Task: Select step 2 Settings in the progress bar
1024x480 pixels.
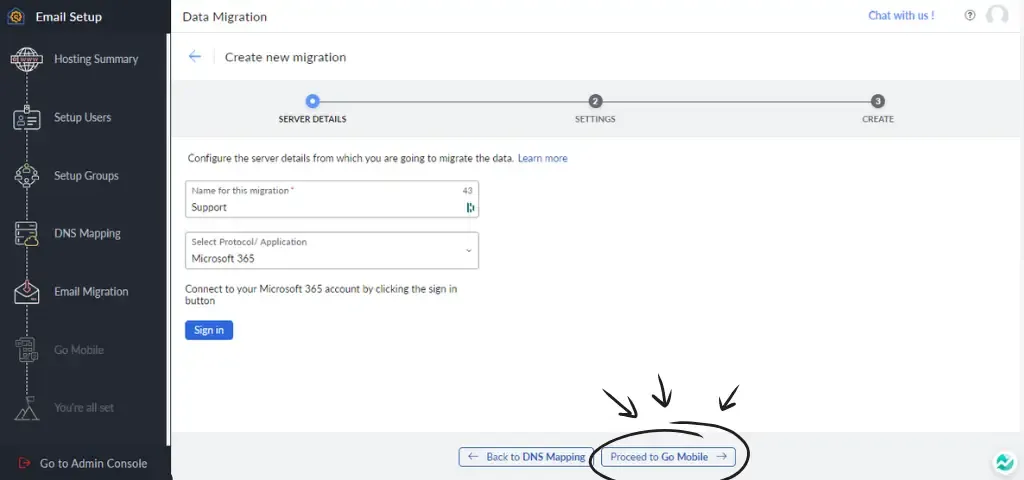Action: 595,101
